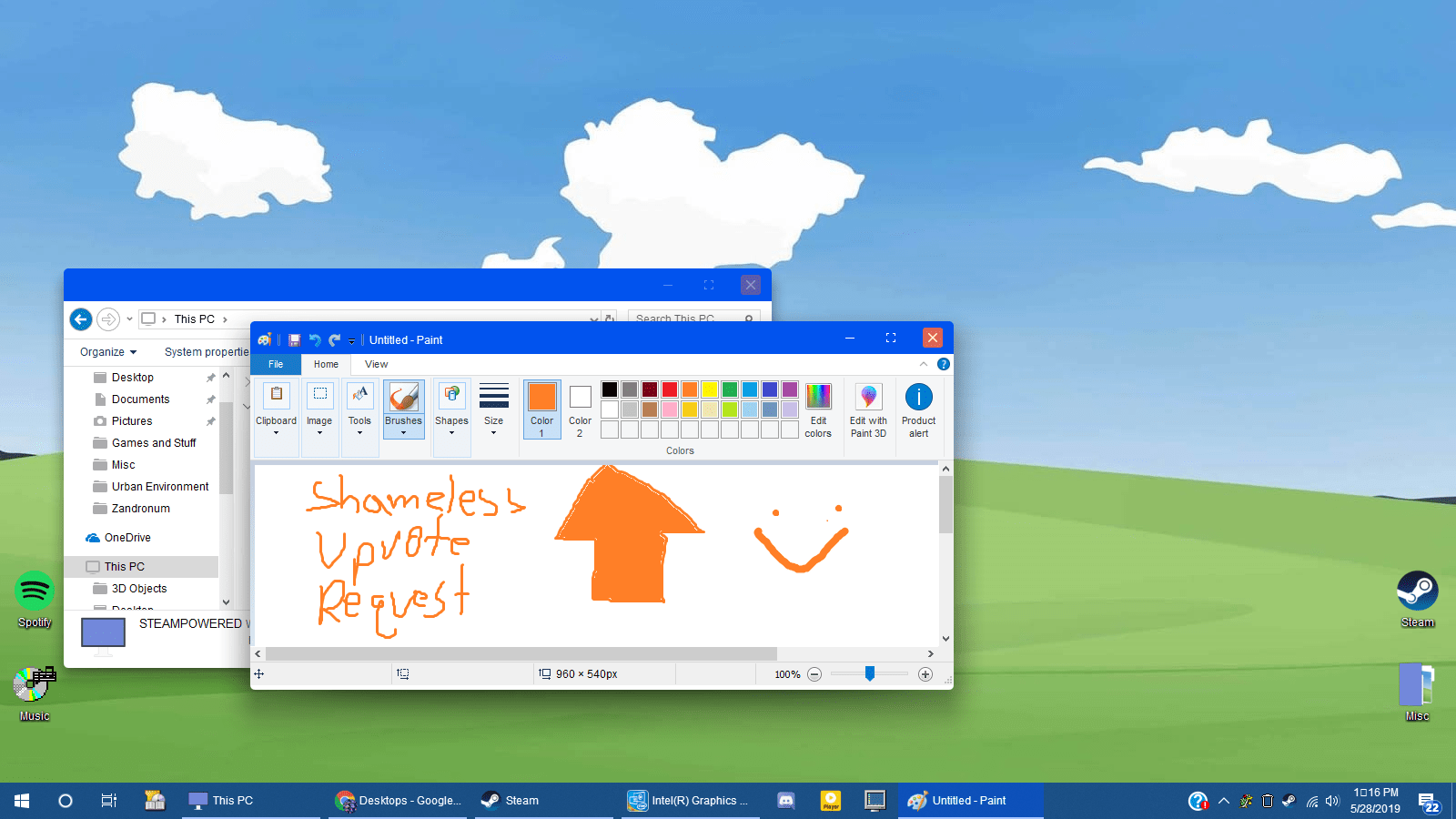Switch to Paint's View ribbon tab
Screen dimensions: 1456x819
coord(376,364)
